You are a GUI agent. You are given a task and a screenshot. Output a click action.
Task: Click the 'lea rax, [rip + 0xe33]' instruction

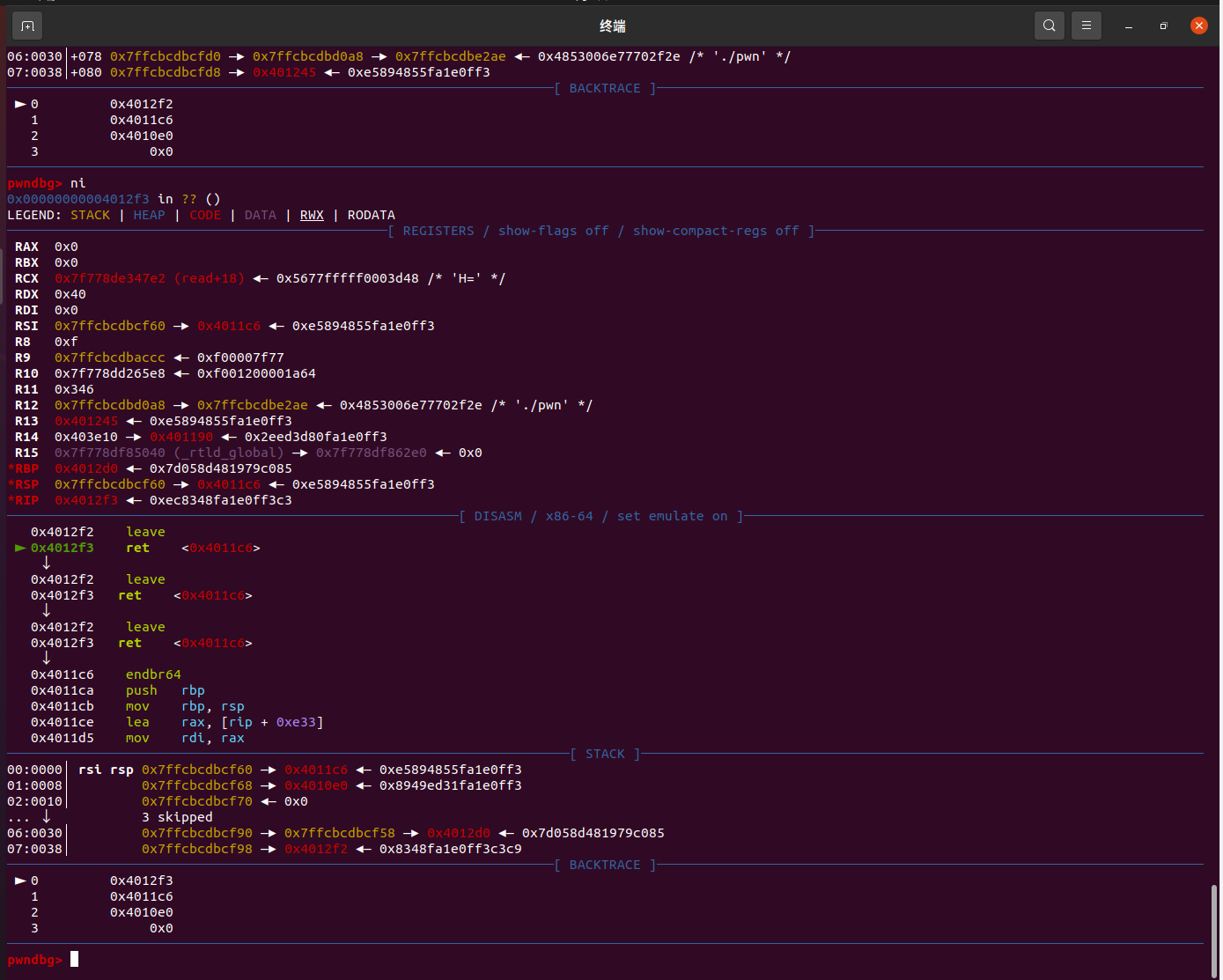(225, 722)
